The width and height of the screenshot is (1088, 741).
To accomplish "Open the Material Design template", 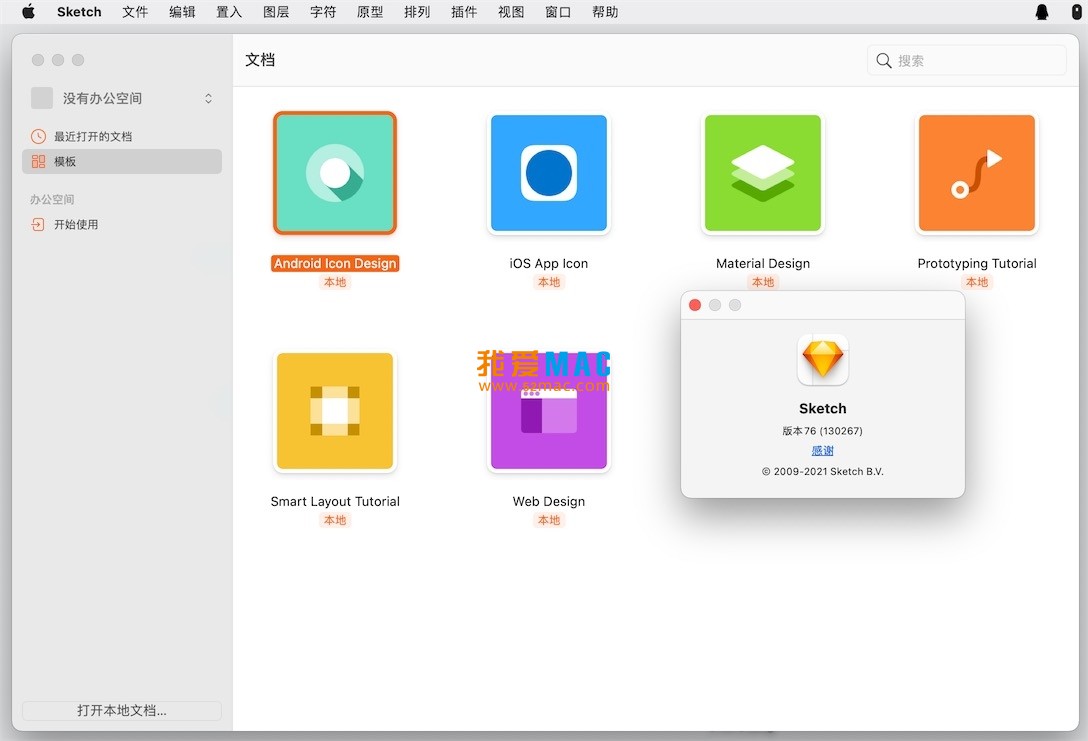I will point(762,172).
